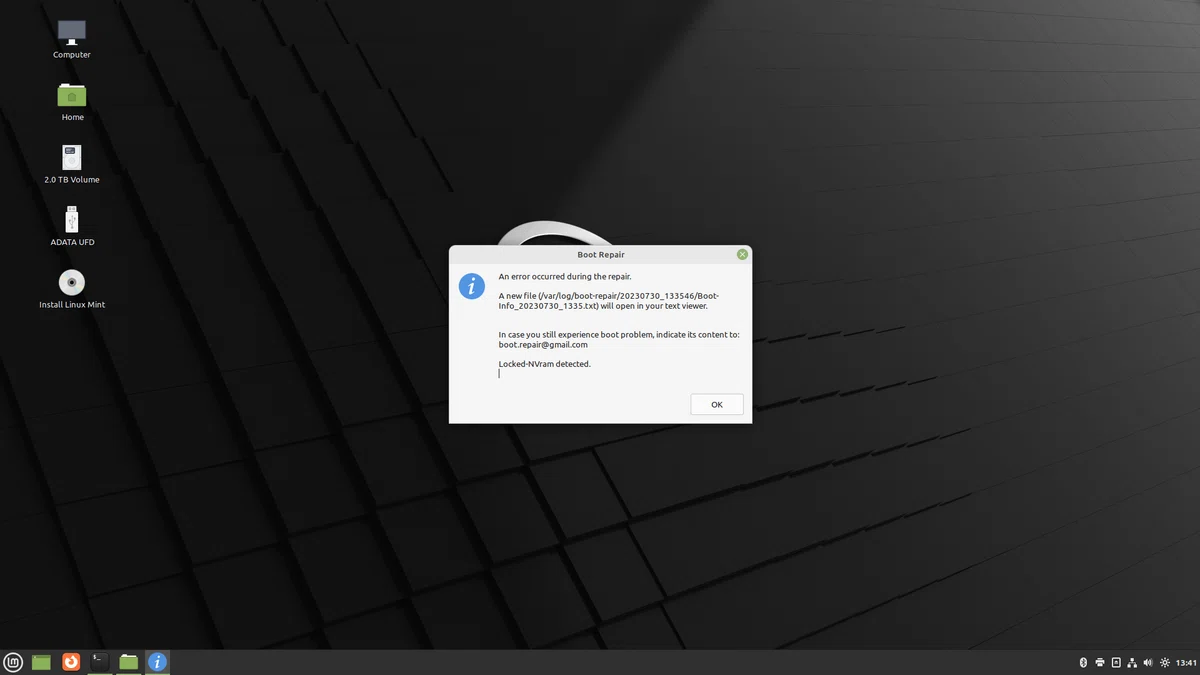Select the 2.0 TB Volume drive icon

72,157
